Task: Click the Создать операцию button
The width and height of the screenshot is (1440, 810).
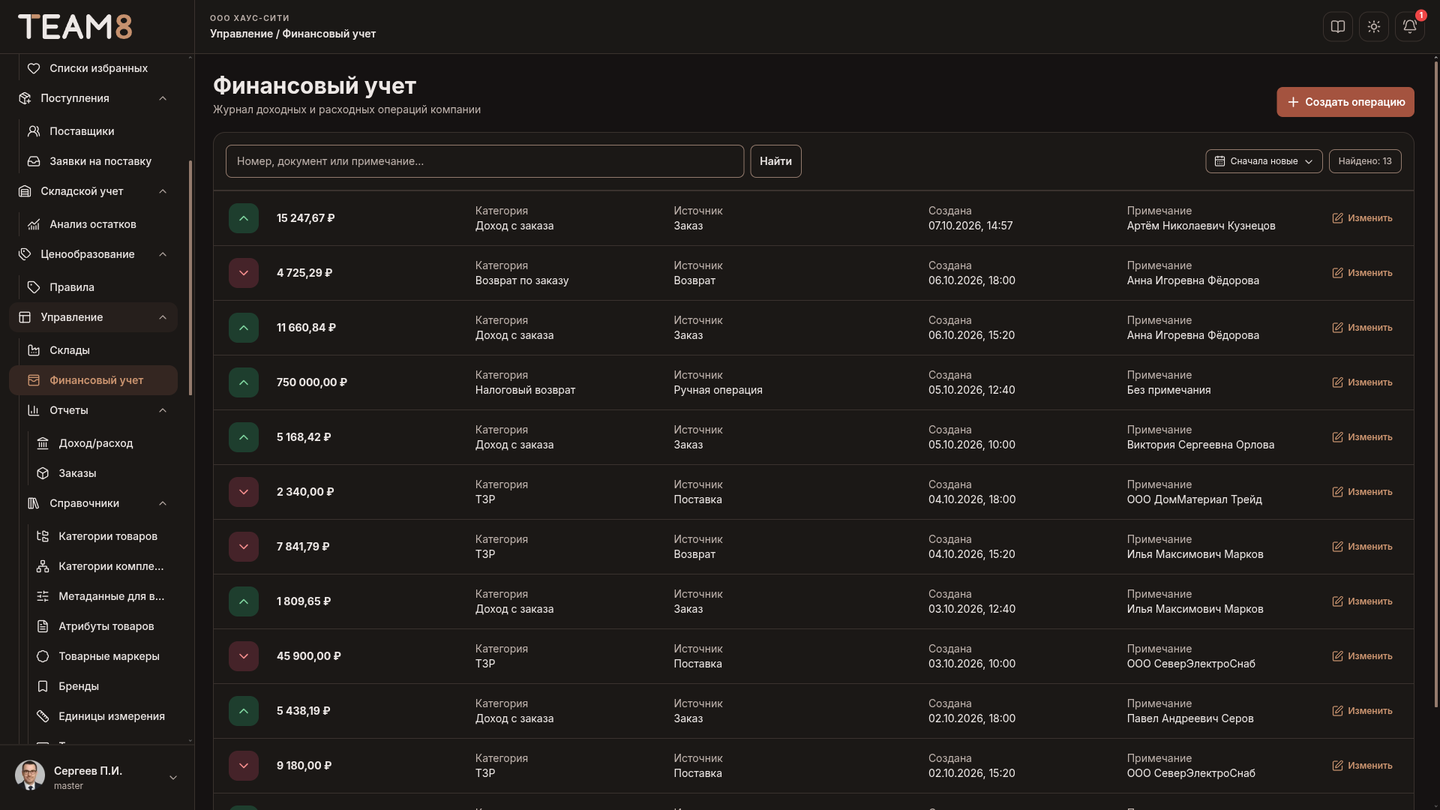Action: [1345, 102]
